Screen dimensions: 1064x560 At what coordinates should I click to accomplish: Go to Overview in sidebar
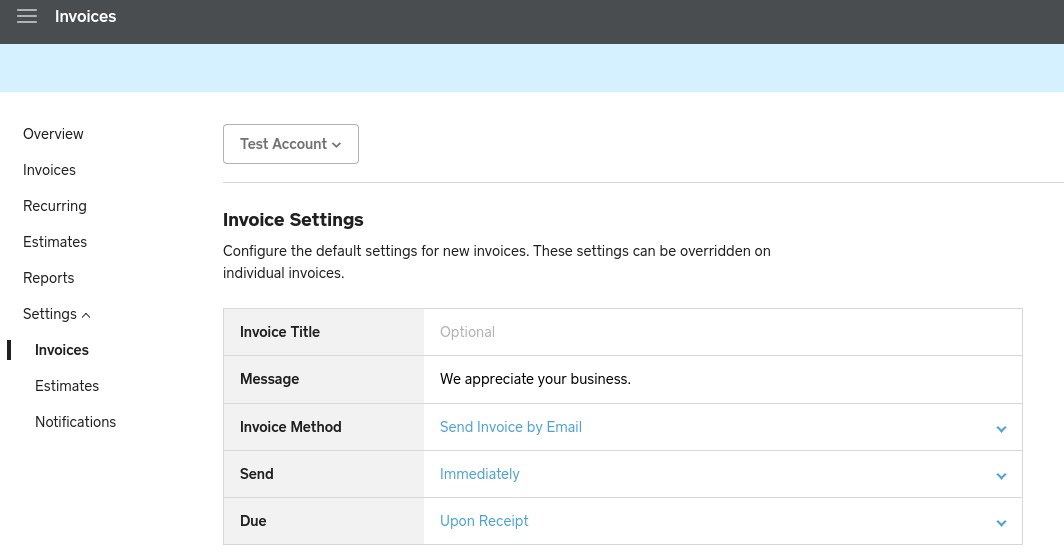[53, 134]
